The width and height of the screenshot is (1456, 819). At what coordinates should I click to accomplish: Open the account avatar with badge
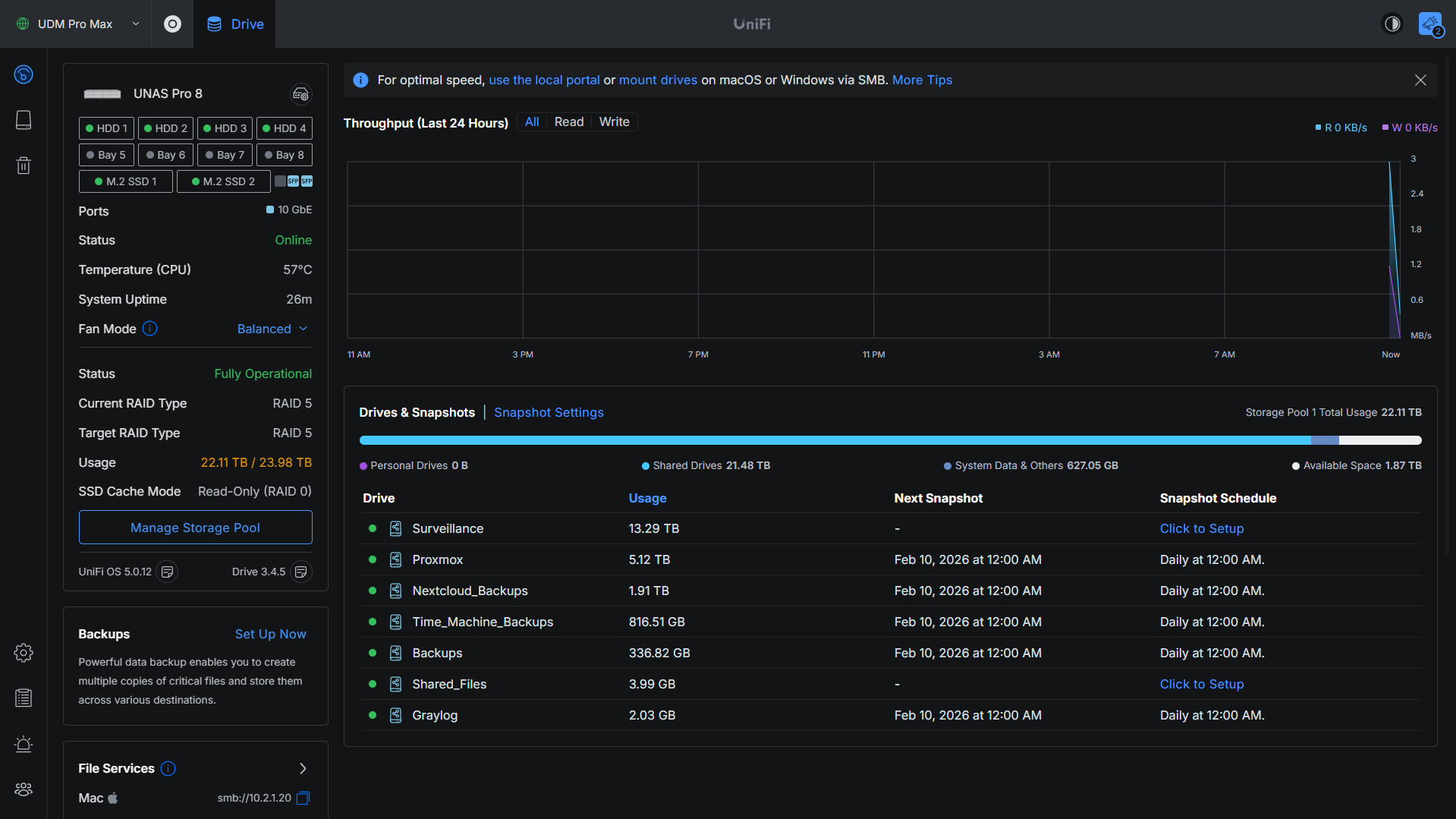[x=1430, y=24]
